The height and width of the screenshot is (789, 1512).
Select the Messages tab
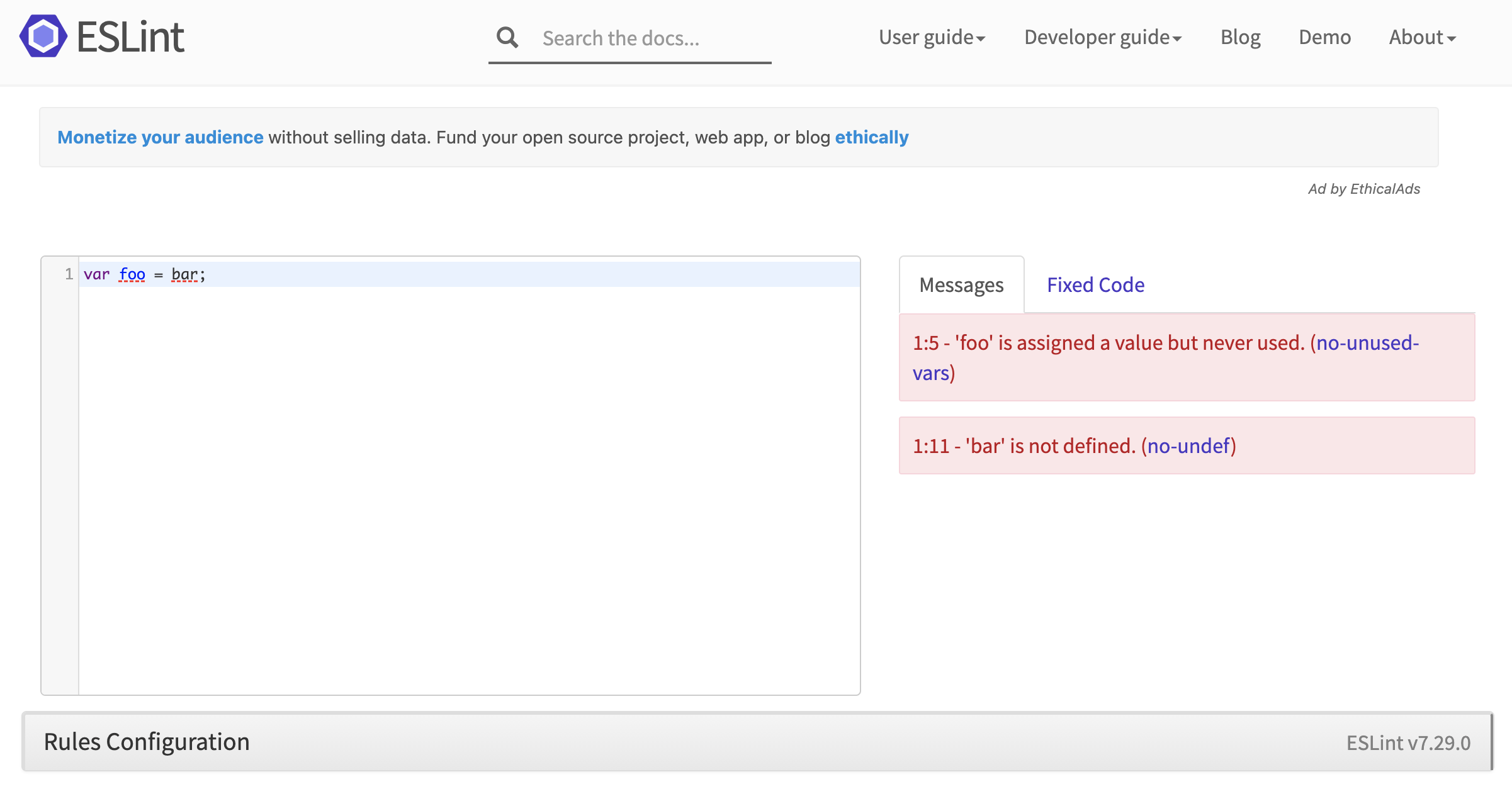pyautogui.click(x=961, y=285)
